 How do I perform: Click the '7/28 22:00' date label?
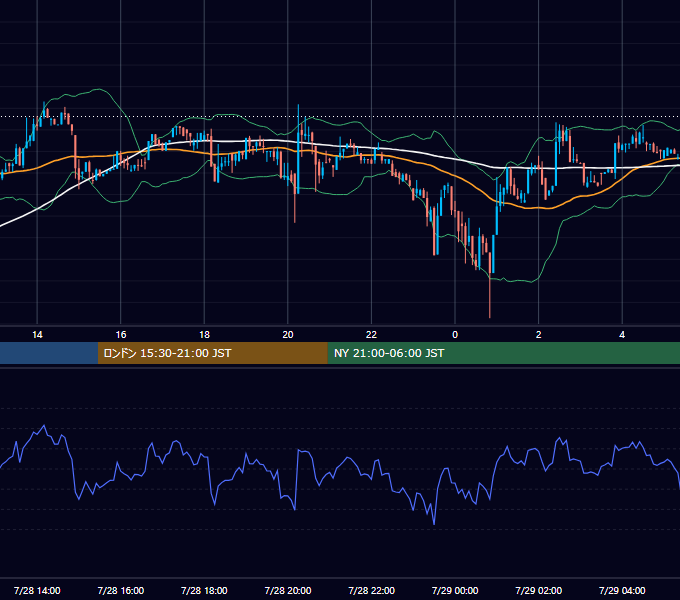click(372, 590)
